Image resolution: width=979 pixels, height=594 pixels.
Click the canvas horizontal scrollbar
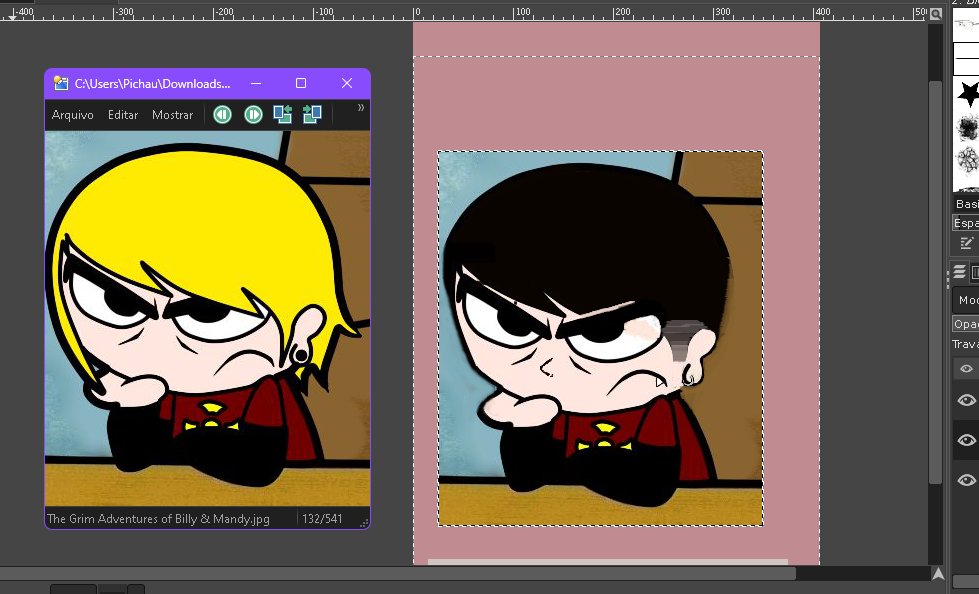click(x=398, y=573)
